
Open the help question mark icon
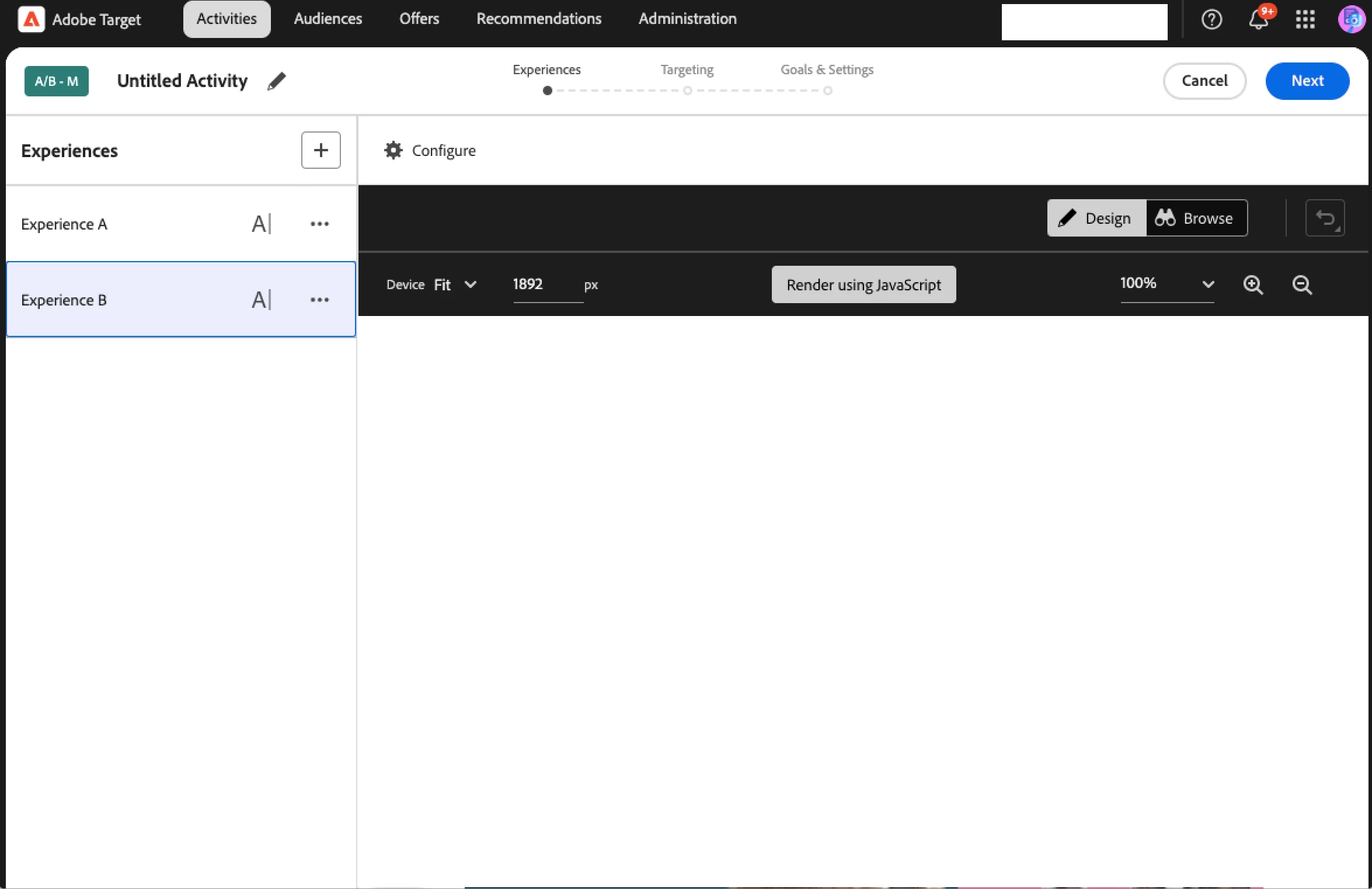1211,20
